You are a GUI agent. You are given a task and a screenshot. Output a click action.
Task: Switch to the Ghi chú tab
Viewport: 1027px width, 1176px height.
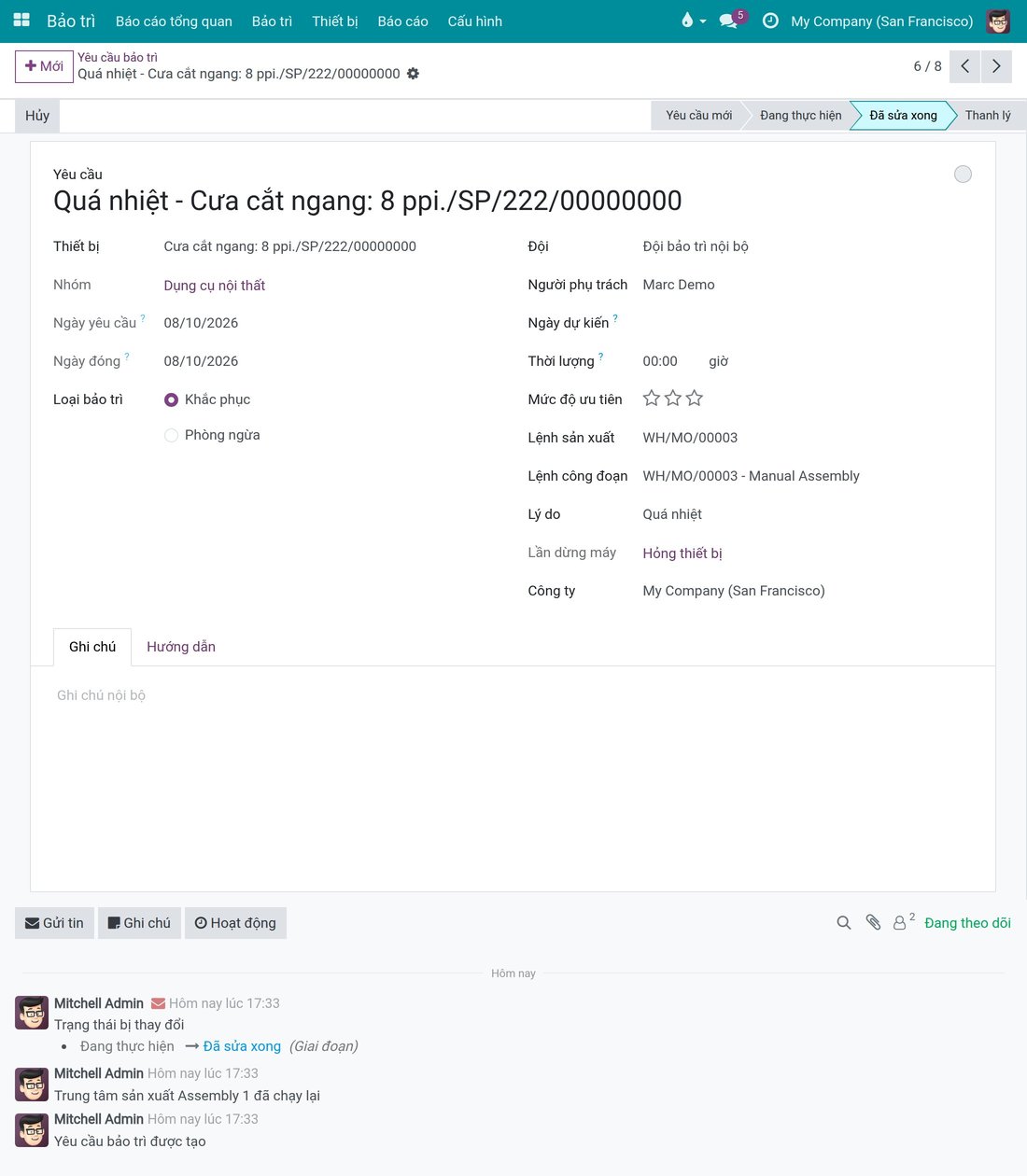tap(92, 647)
